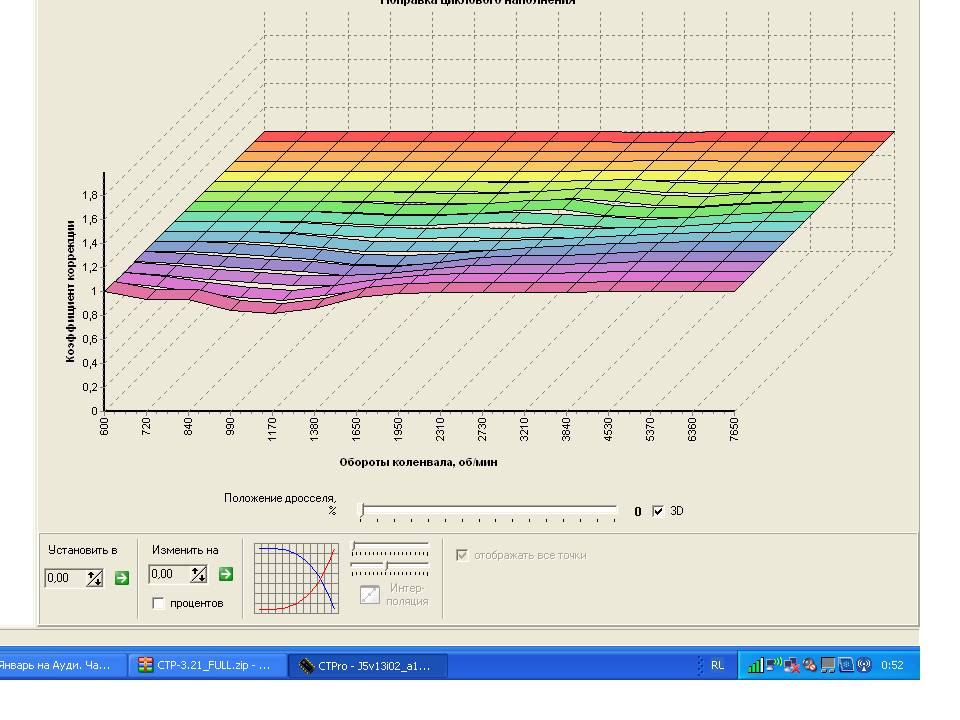Viewport: 960px width, 720px height.
Task: Click the radio tower tray icon
Action: coord(864,665)
